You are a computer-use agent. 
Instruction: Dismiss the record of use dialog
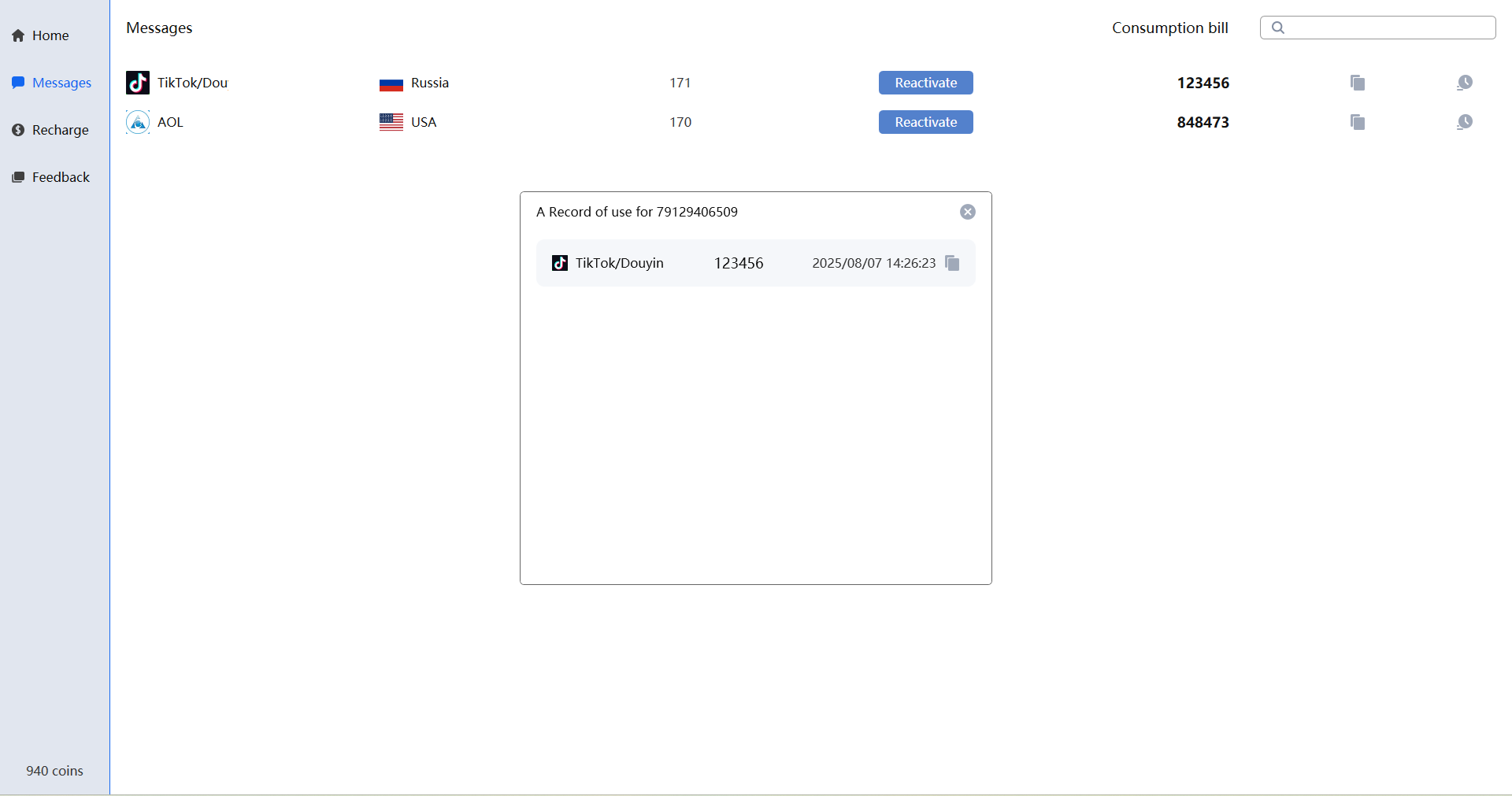tap(967, 211)
